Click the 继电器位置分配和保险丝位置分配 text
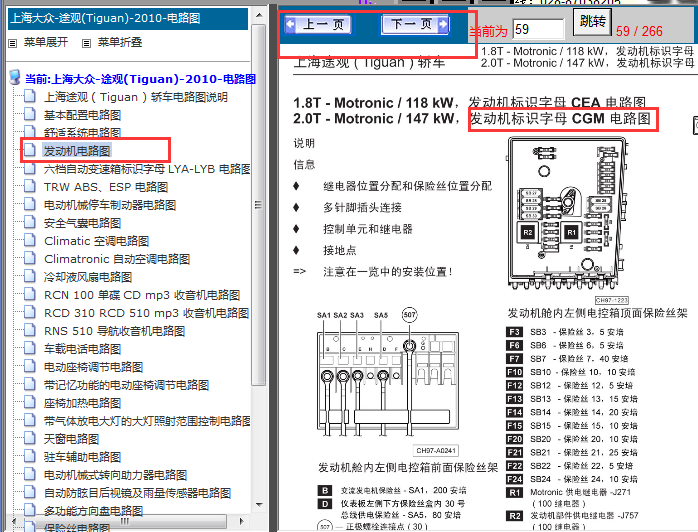The width and height of the screenshot is (698, 532). [407, 186]
